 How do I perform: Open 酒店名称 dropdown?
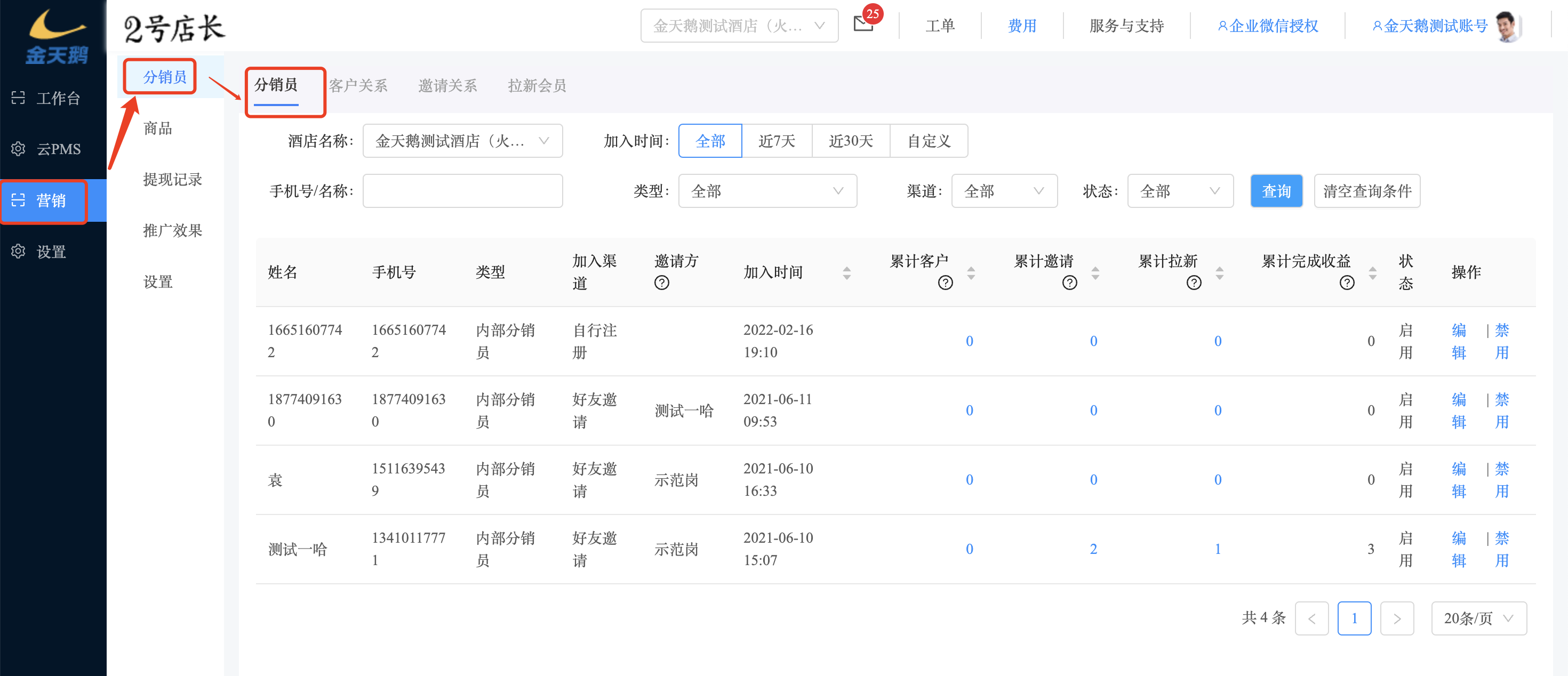coord(462,141)
